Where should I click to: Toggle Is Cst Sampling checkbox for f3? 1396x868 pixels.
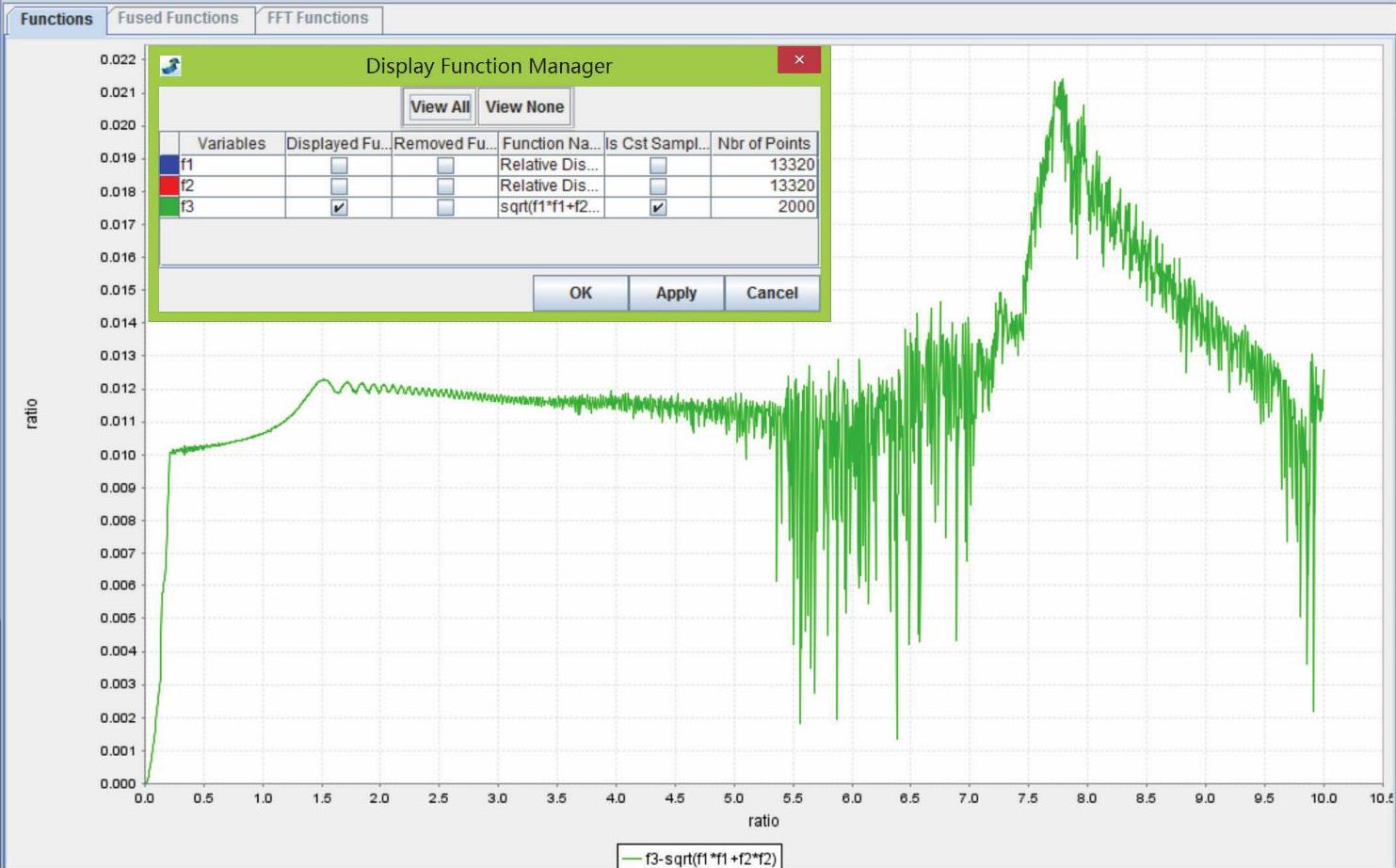click(x=658, y=207)
